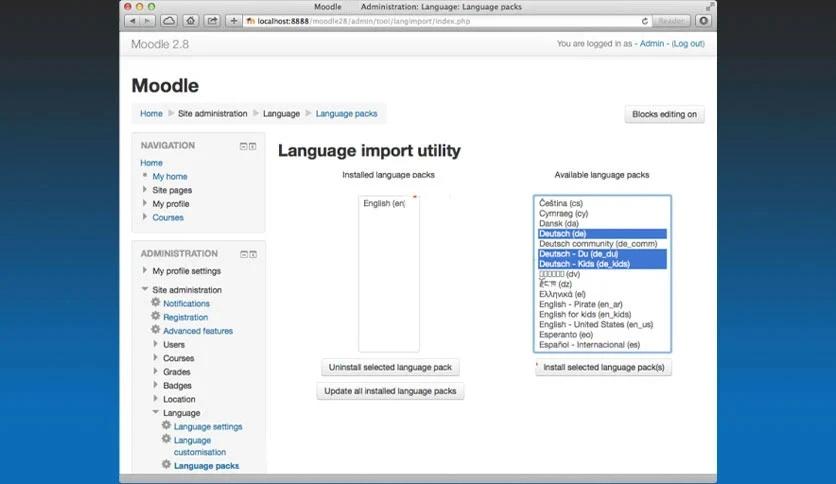836x484 pixels.
Task: Click the browser address bar URL
Action: [363, 21]
